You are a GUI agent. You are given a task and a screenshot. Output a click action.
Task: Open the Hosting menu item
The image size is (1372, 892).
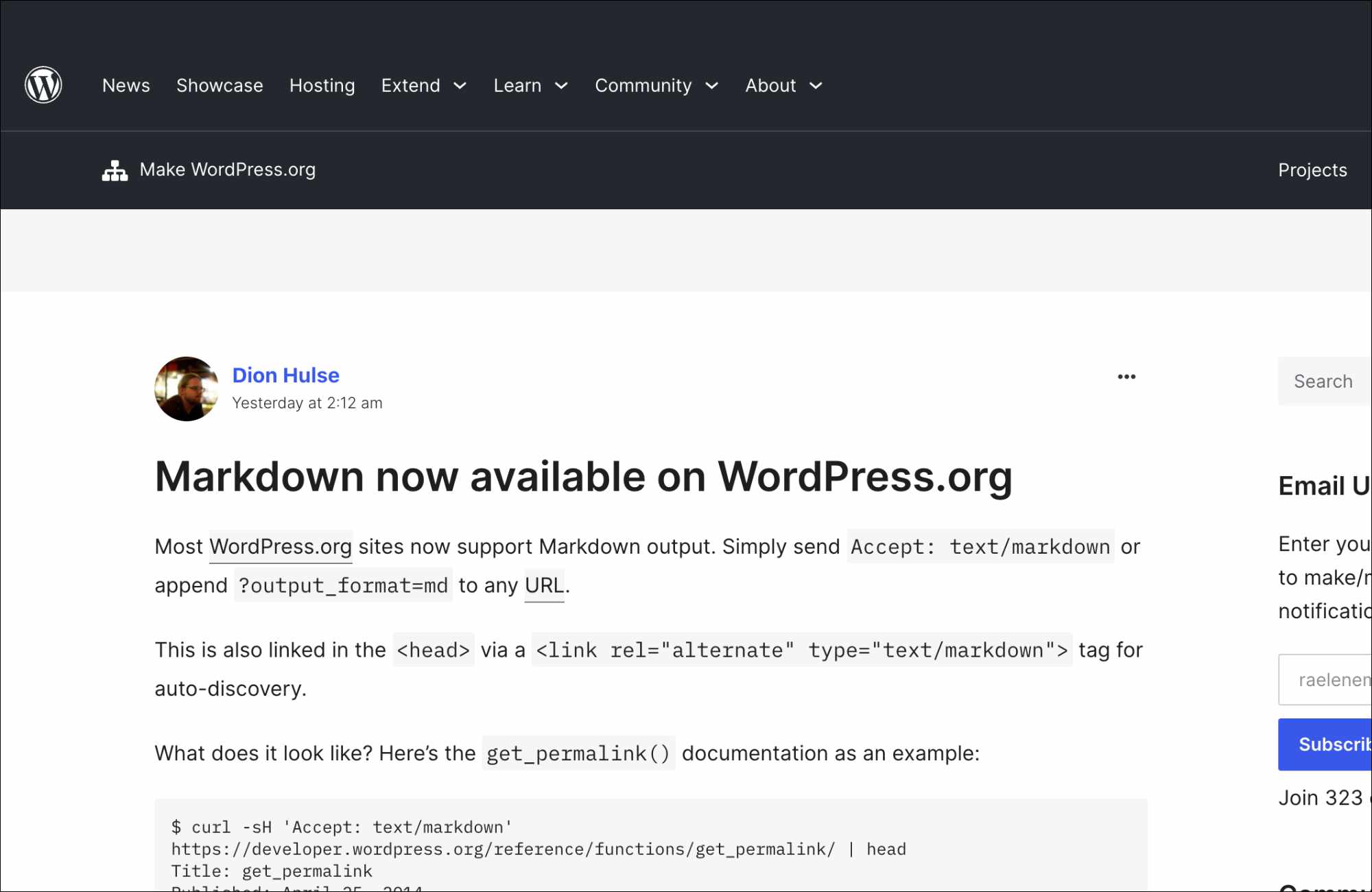pos(322,86)
